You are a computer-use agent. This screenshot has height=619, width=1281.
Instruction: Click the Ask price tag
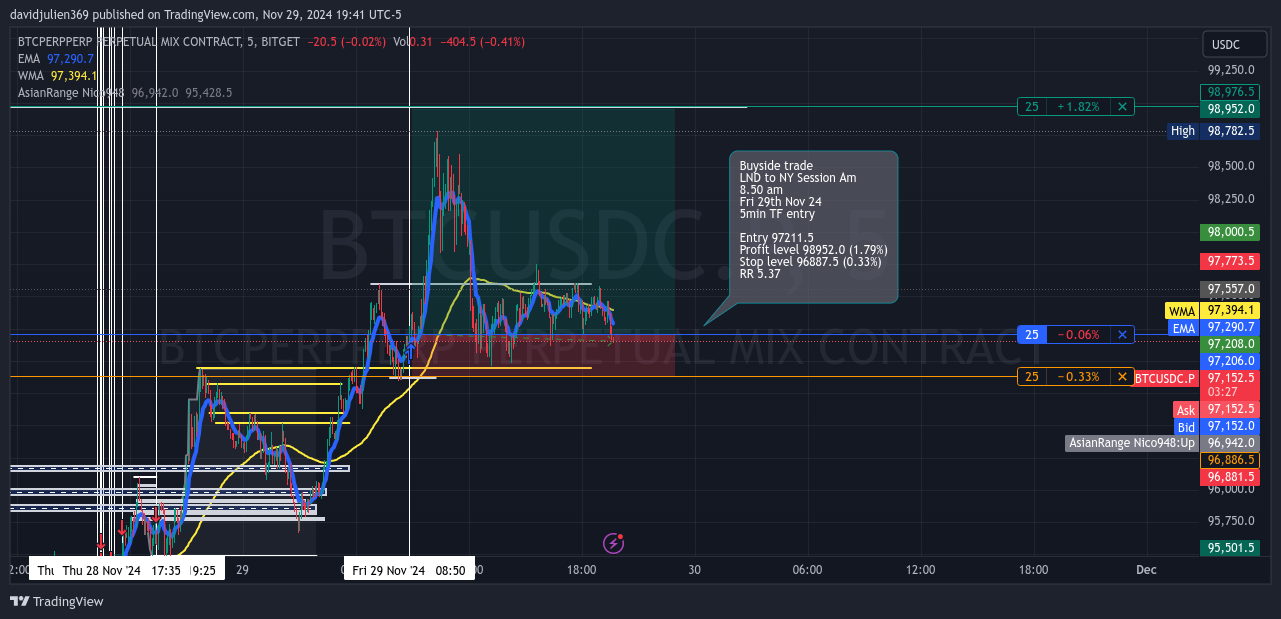[1216, 410]
